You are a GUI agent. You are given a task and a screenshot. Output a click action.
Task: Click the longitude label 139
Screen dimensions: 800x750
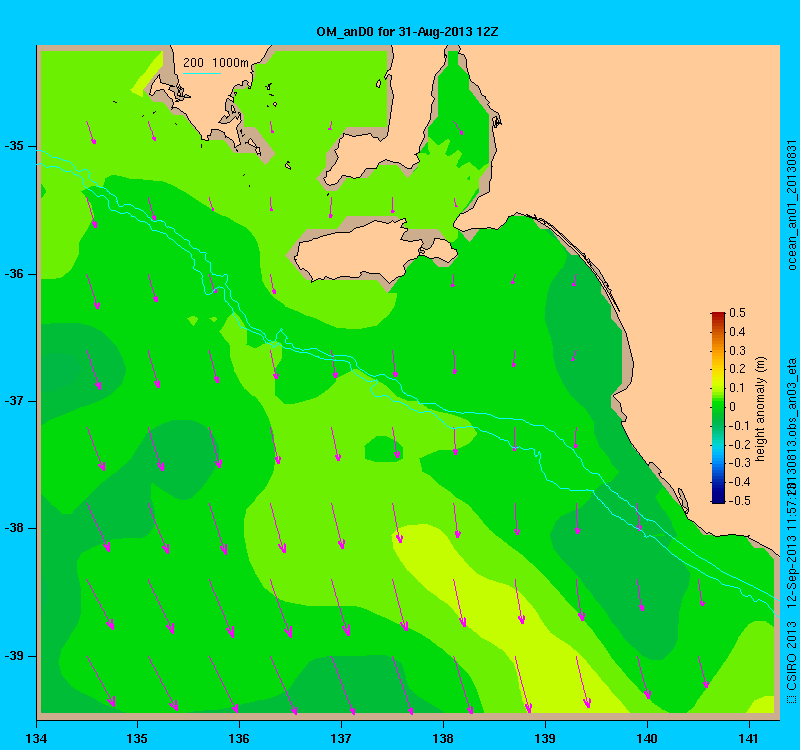pyautogui.click(x=545, y=739)
